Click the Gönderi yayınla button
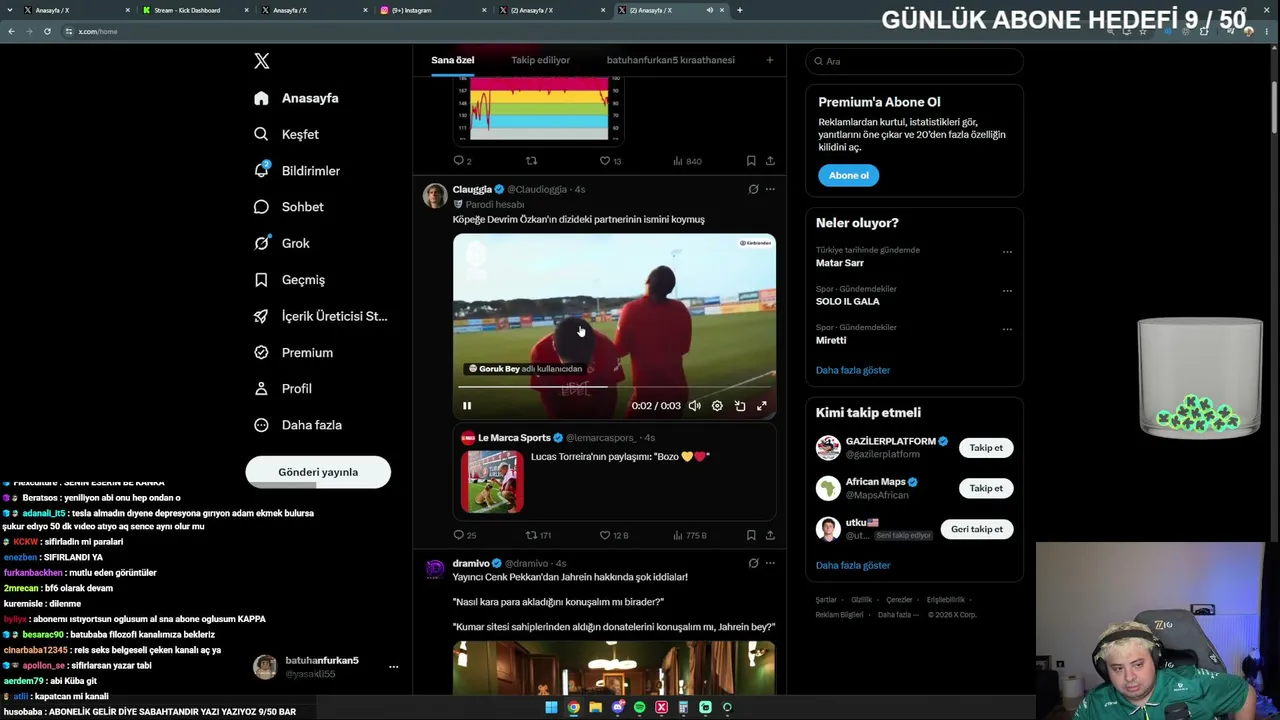The width and height of the screenshot is (1280, 720). (318, 472)
